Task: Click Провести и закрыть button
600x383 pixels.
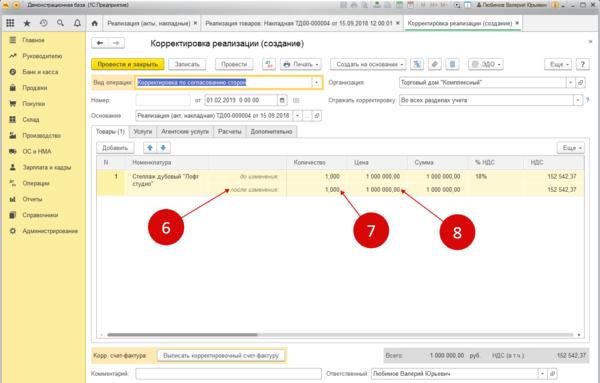Action: click(128, 64)
